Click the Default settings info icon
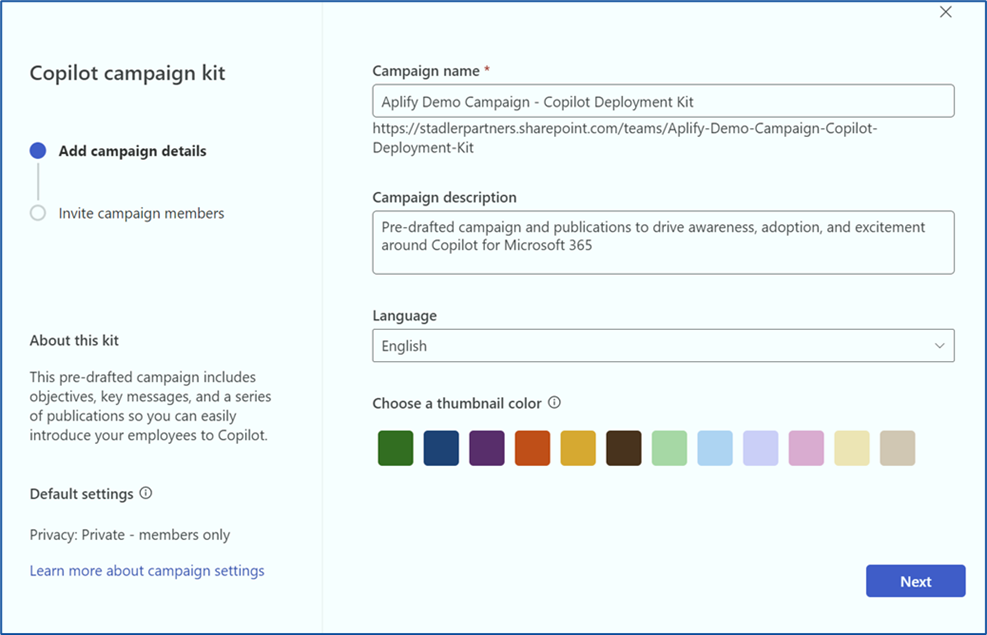Screen dimensions: 987x635 (x=145, y=493)
